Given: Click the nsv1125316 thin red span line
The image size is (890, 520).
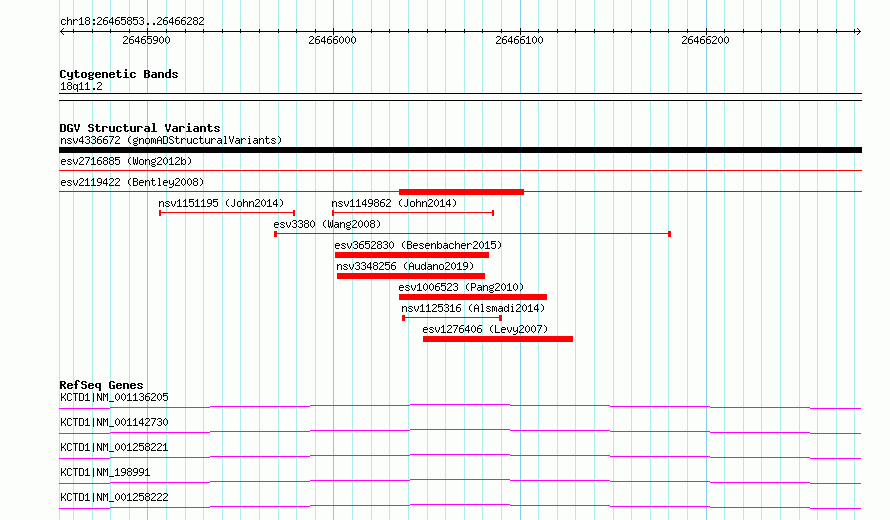Looking at the screenshot, I should pyautogui.click(x=452, y=318).
